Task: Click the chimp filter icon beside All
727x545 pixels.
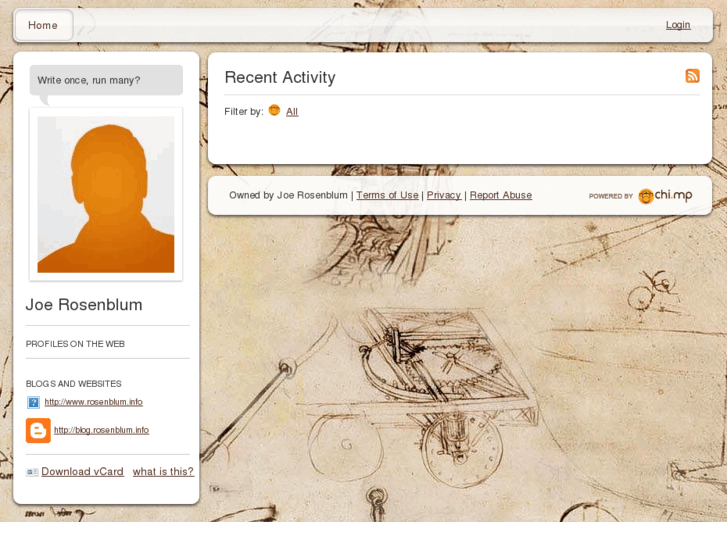Action: 274,110
